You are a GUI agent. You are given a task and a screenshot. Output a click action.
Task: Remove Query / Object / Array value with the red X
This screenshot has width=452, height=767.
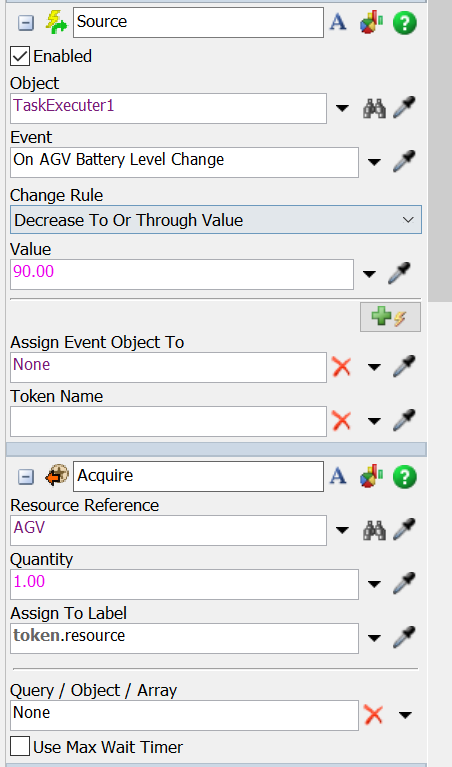374,715
